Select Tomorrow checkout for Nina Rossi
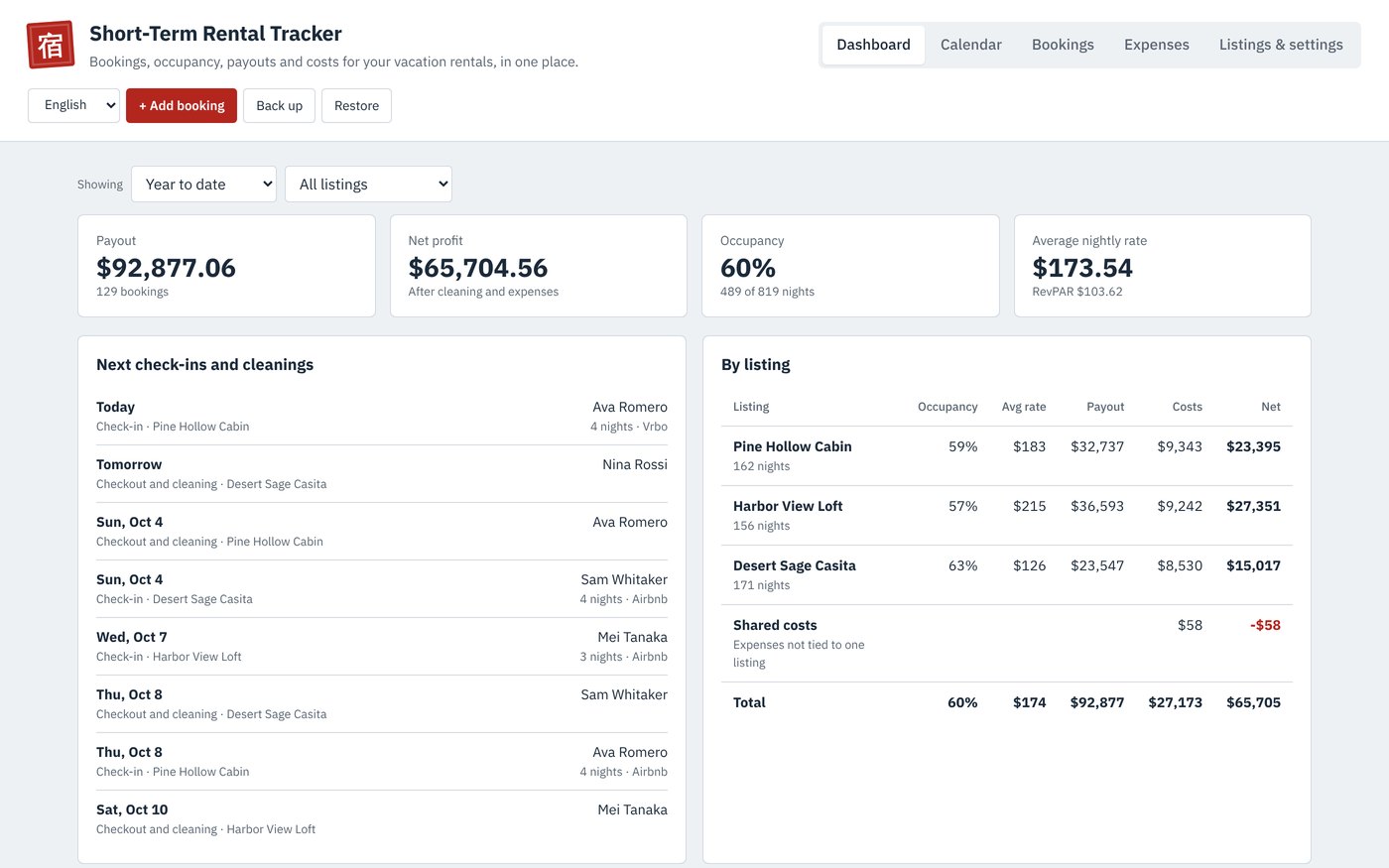 (x=382, y=474)
